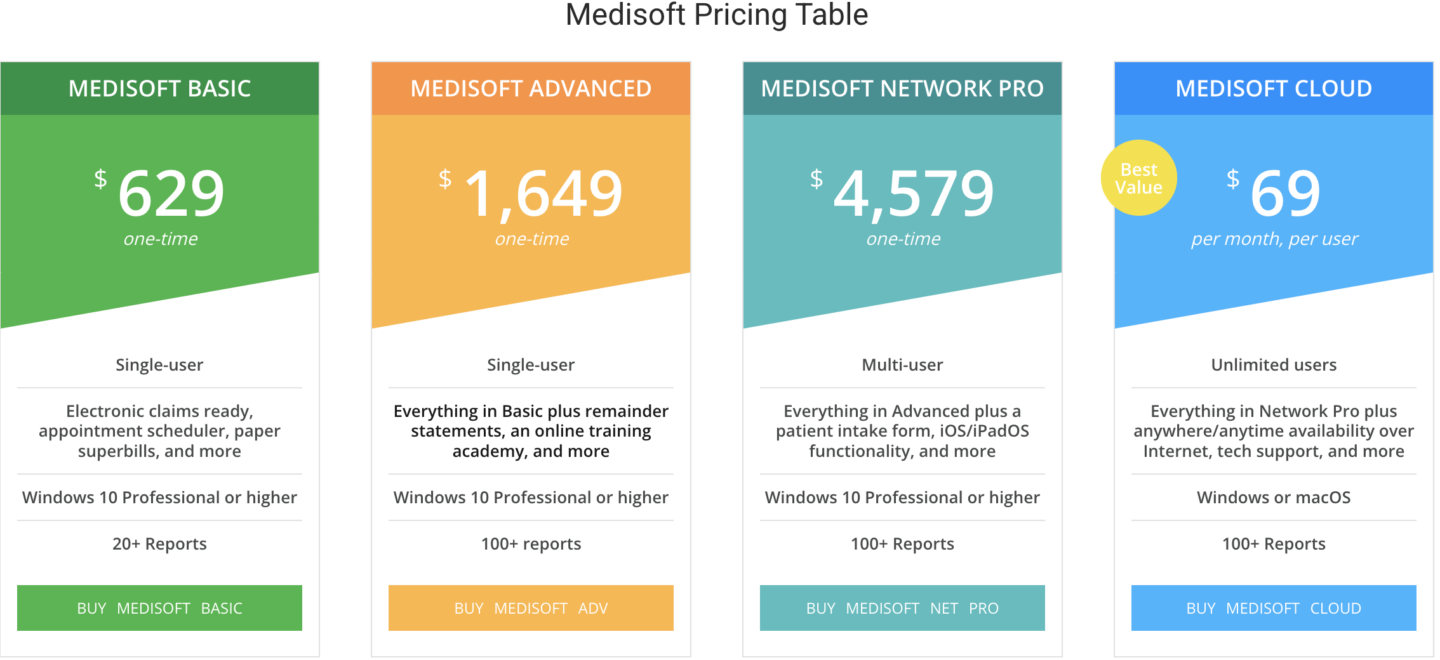Click the Medisoft Network Pro header

pyautogui.click(x=902, y=88)
